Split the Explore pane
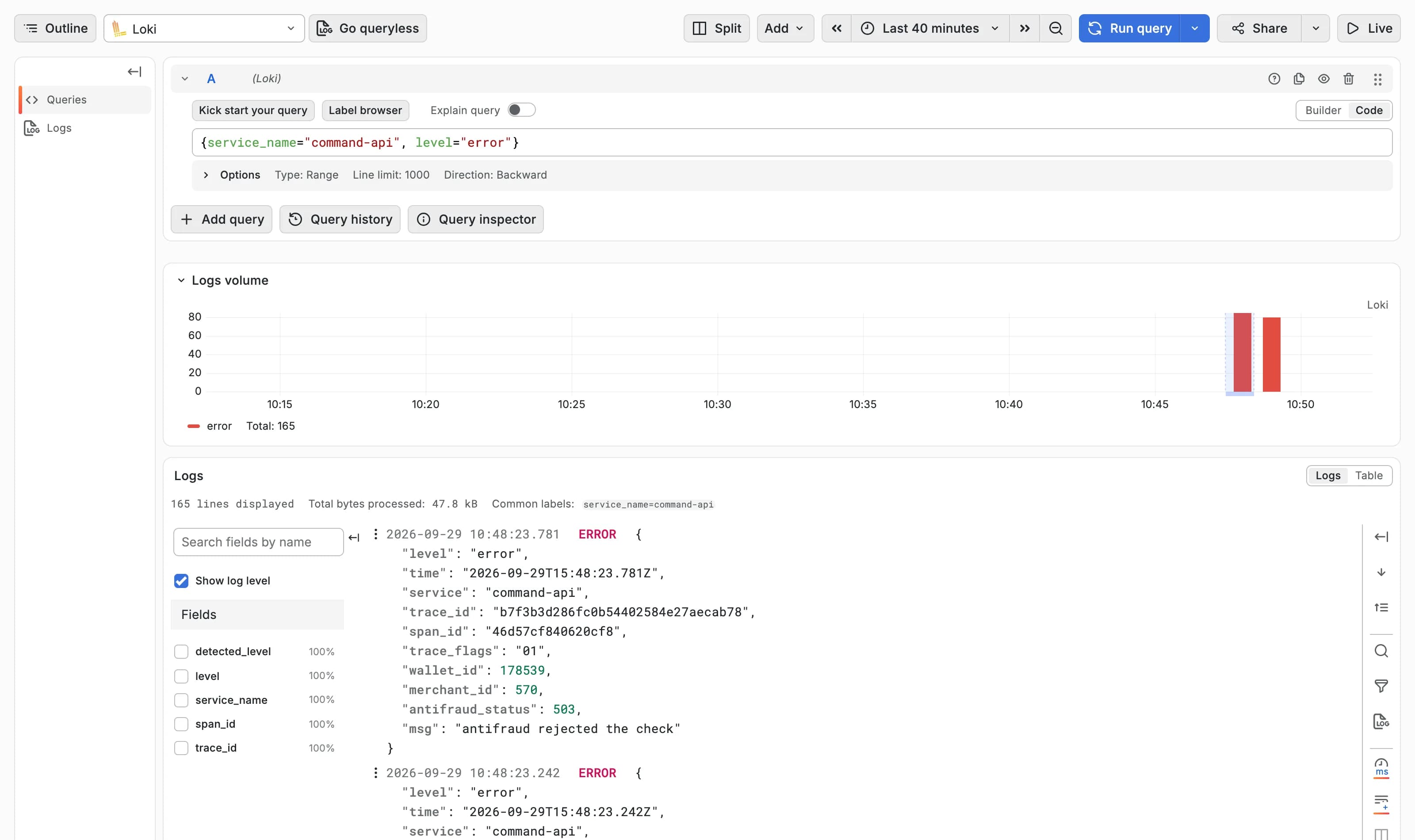1415x840 pixels. click(x=716, y=28)
